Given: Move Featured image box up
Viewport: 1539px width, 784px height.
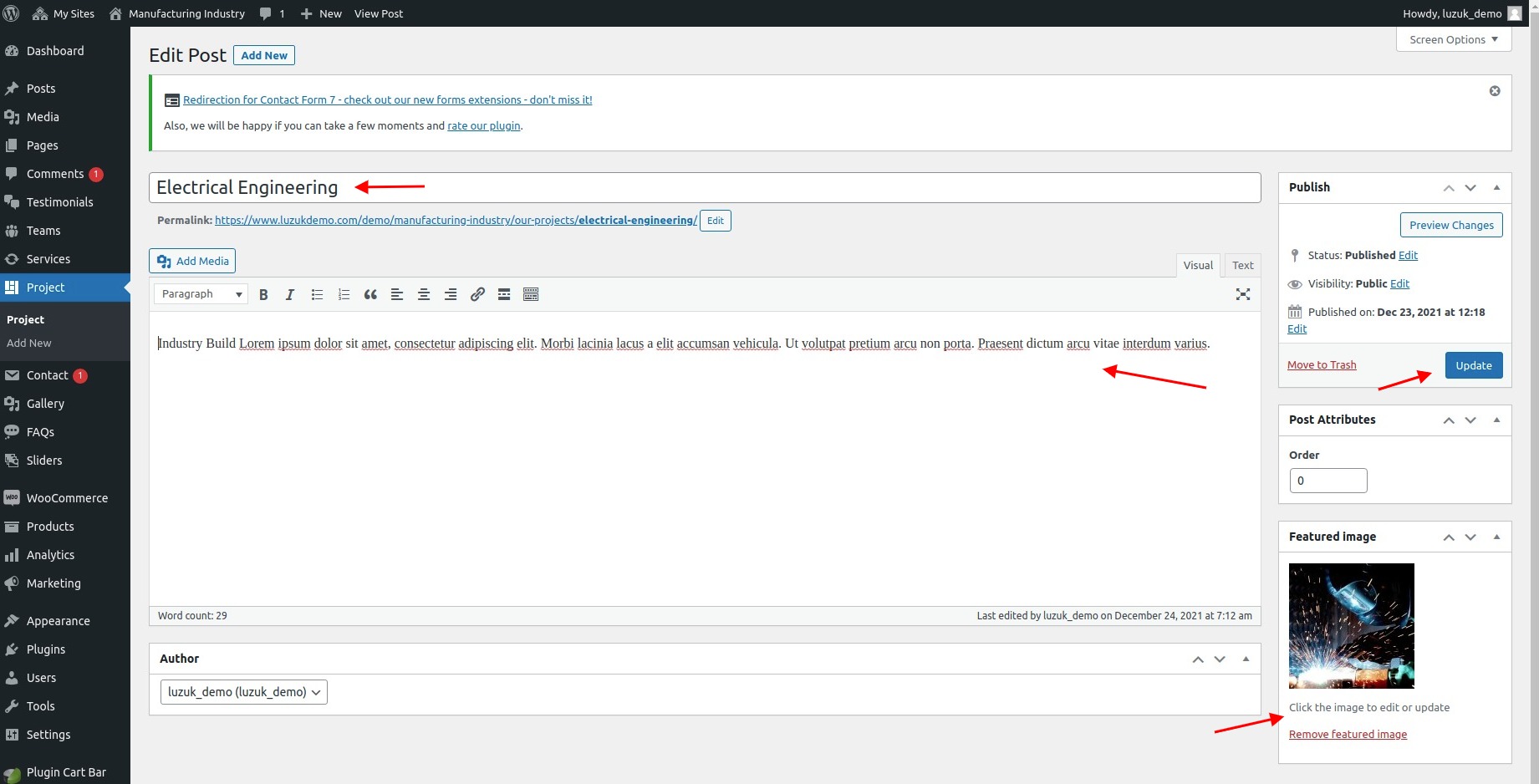Looking at the screenshot, I should click(1449, 537).
